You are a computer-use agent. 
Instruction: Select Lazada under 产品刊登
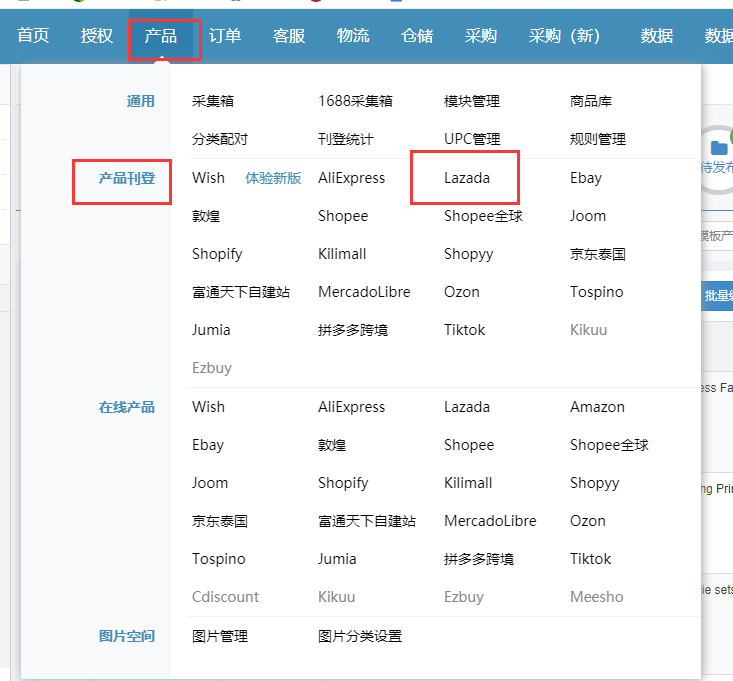pyautogui.click(x=467, y=178)
